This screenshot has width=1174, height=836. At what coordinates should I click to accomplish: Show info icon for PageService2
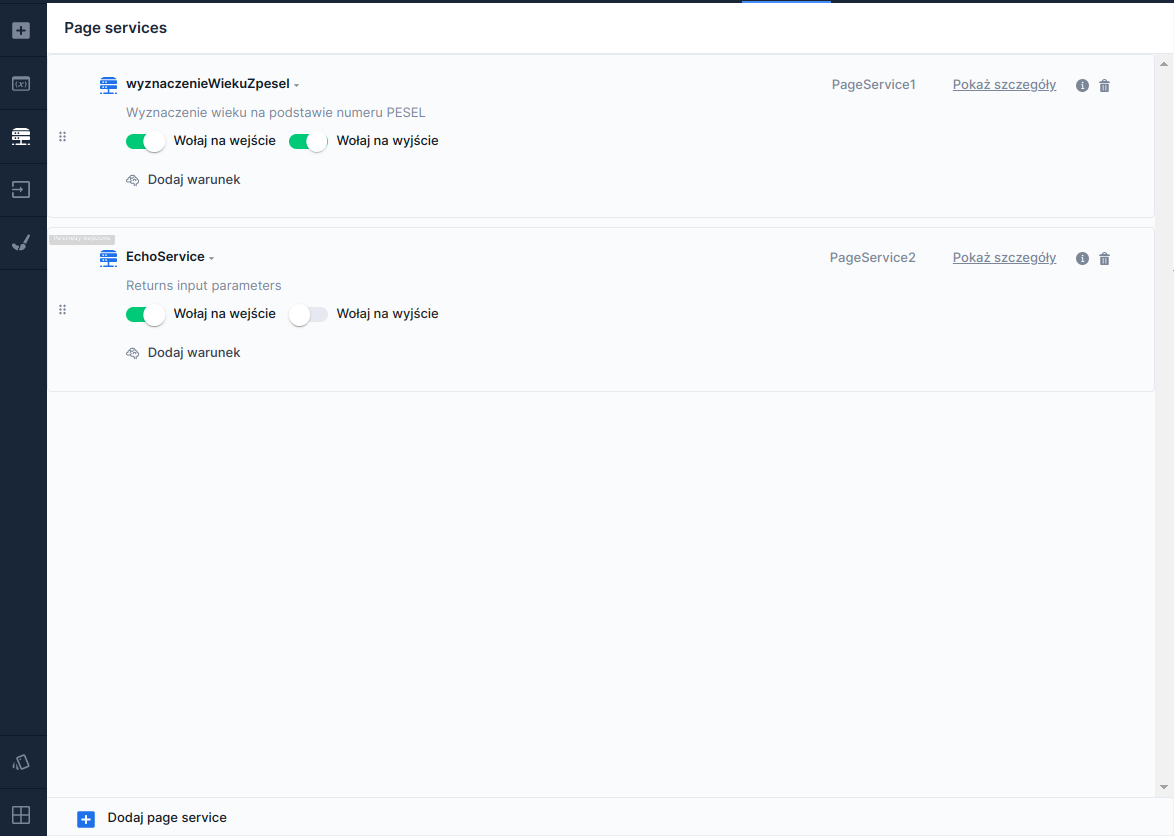1082,259
